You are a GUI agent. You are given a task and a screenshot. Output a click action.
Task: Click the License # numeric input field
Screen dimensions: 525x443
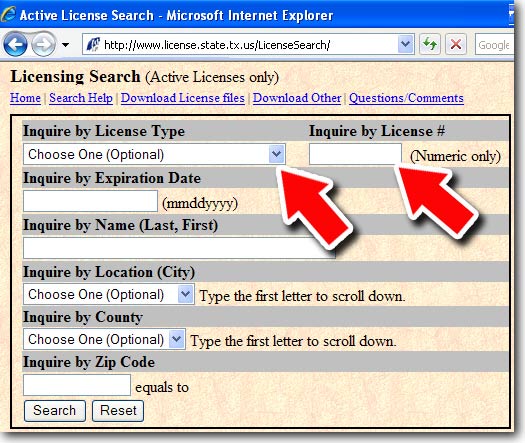[355, 154]
